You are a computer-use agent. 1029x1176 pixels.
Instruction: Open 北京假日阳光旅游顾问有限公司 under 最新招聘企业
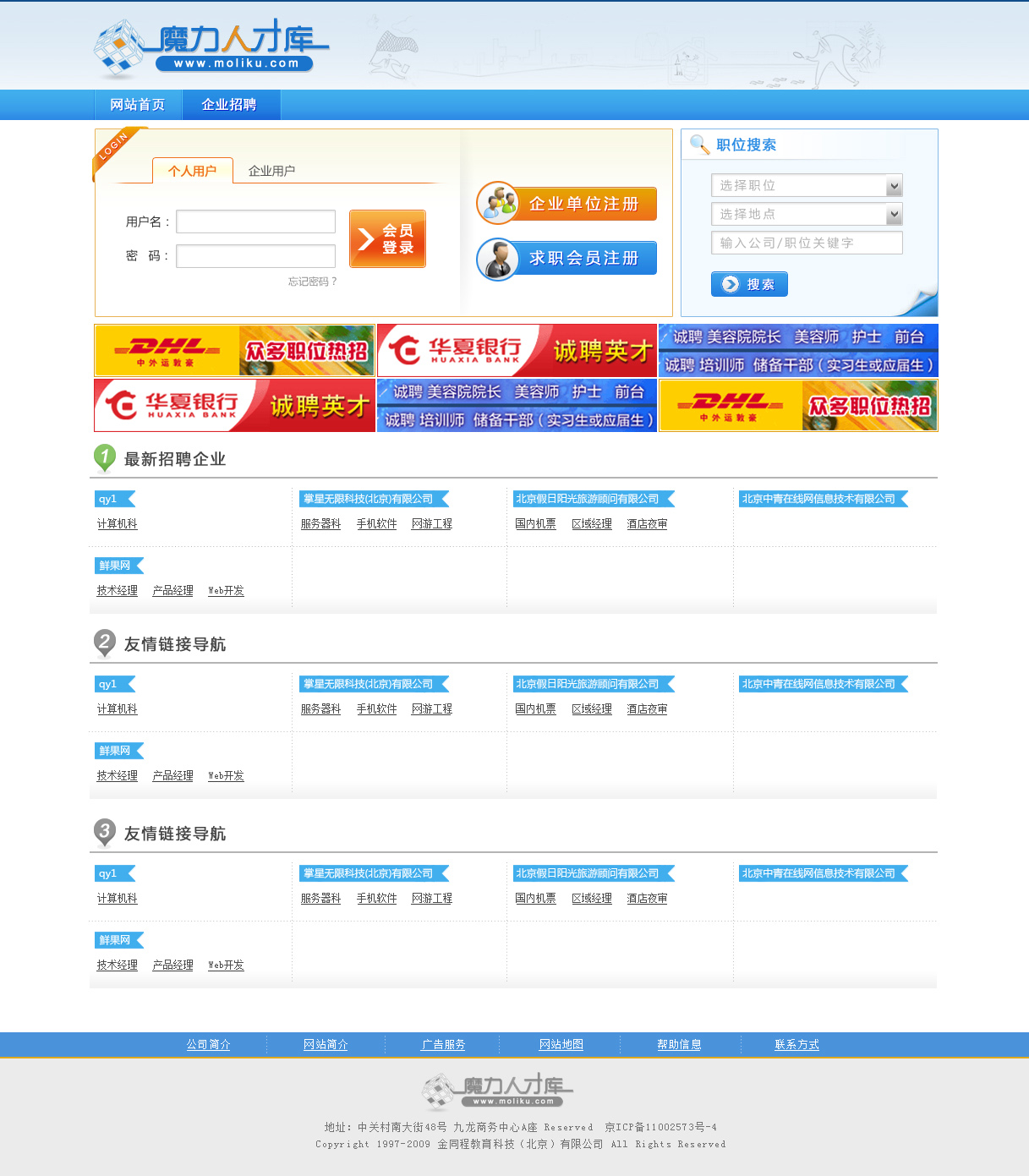point(594,499)
